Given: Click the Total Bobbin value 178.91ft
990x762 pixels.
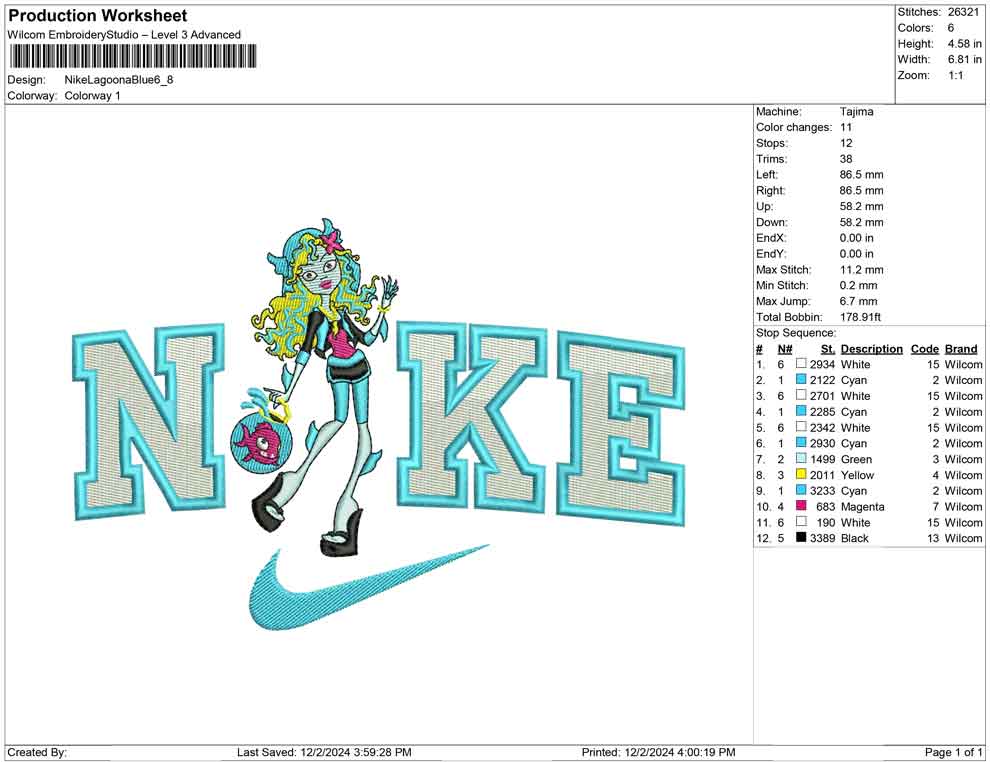Looking at the screenshot, I should point(860,317).
